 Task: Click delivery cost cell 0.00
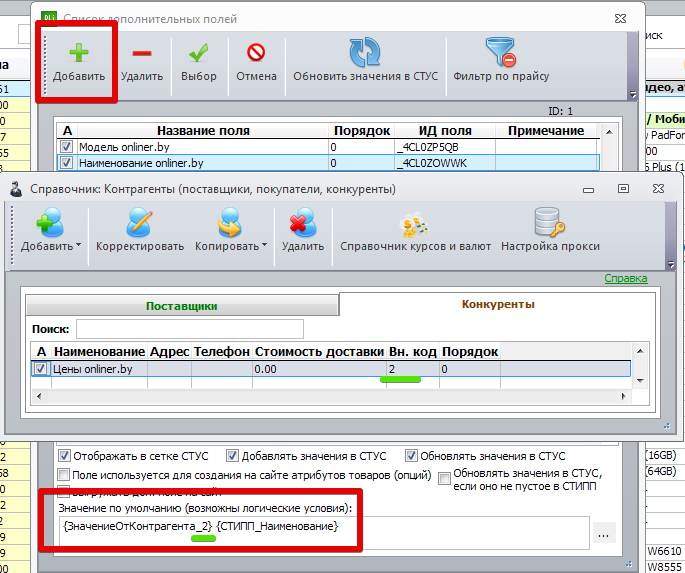tap(319, 369)
